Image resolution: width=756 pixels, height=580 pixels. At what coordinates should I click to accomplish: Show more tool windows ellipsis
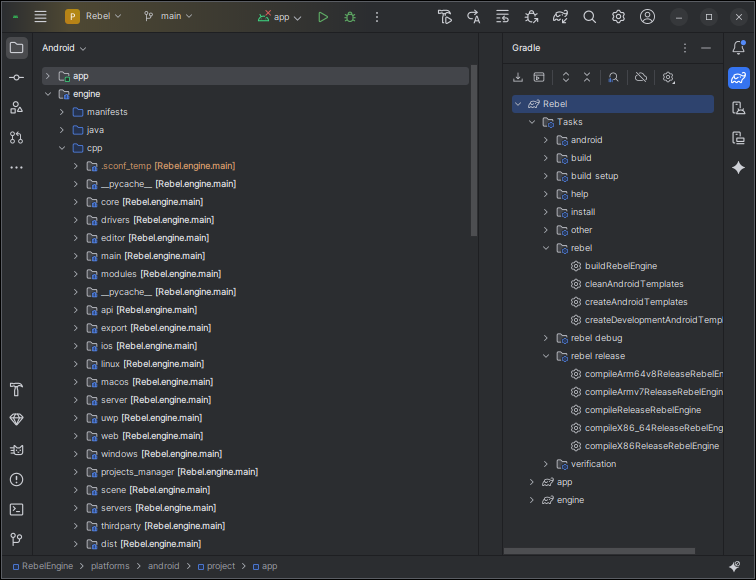coord(16,168)
